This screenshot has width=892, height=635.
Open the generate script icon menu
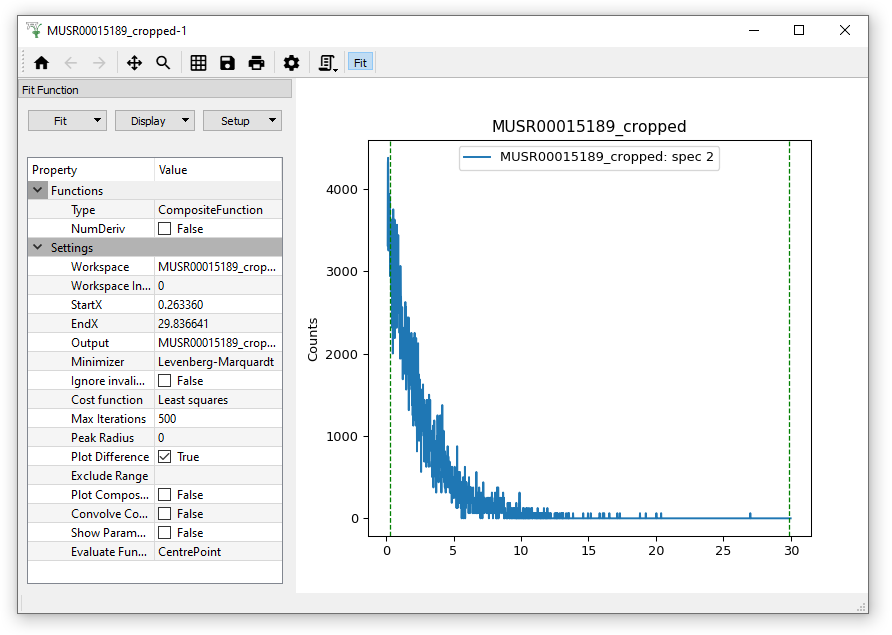pos(327,63)
